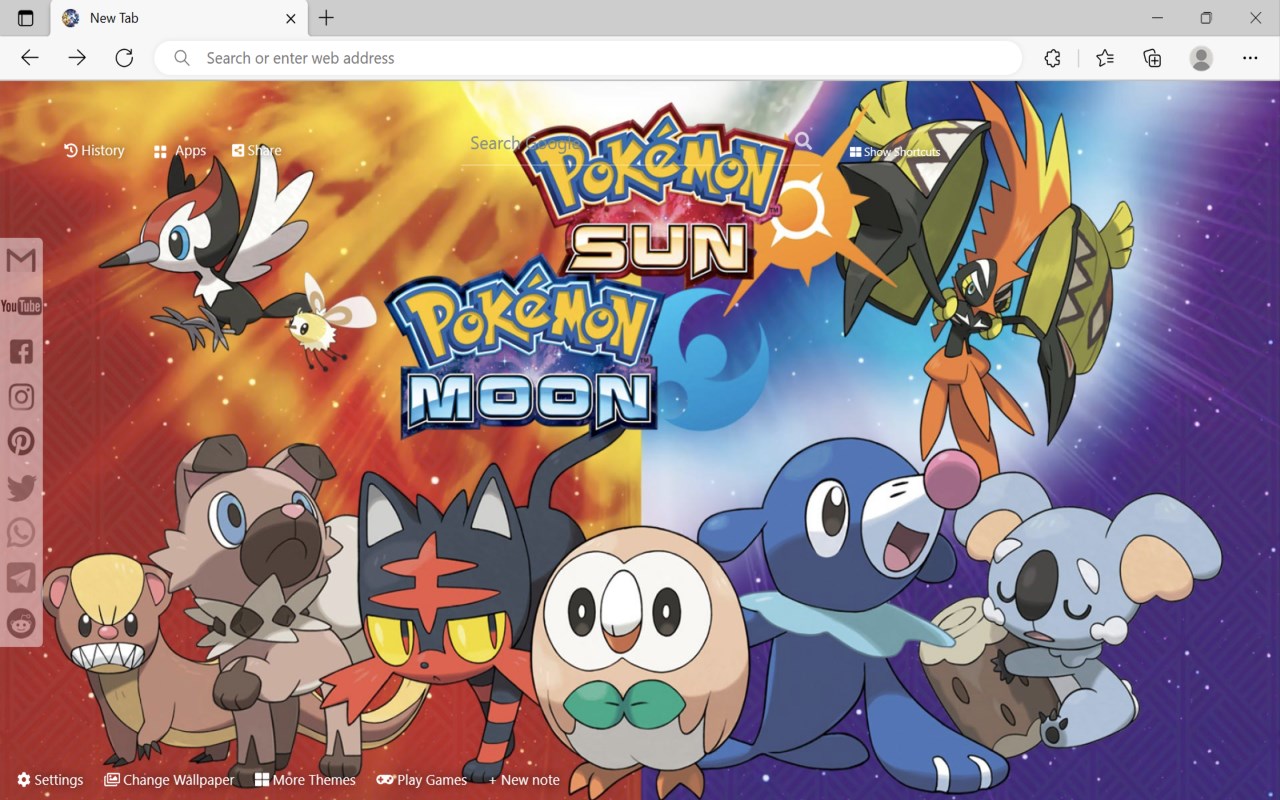Open the tab actions menu
Screen dimensions: 1280x800
tap(26, 18)
